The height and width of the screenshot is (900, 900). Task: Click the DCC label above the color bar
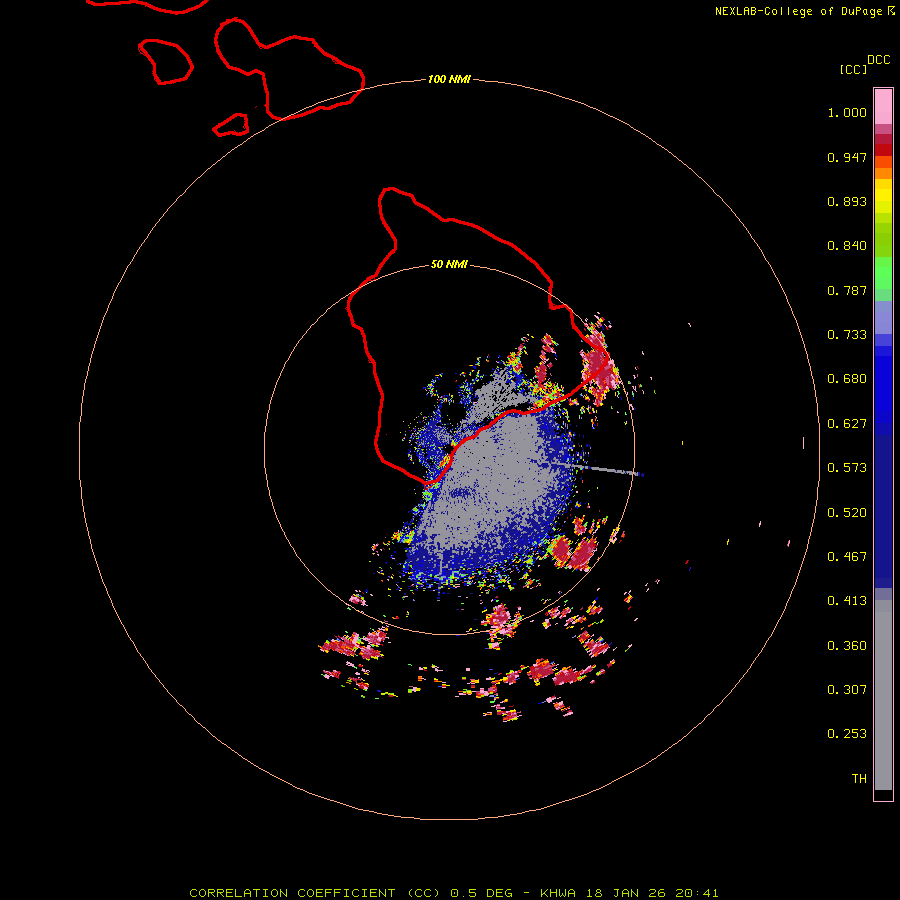879,60
